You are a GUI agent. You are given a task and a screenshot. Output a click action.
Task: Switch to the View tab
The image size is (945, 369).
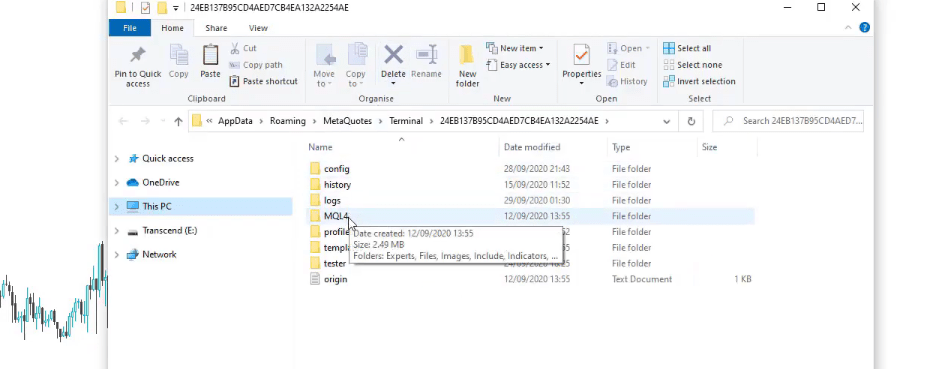[x=258, y=28]
